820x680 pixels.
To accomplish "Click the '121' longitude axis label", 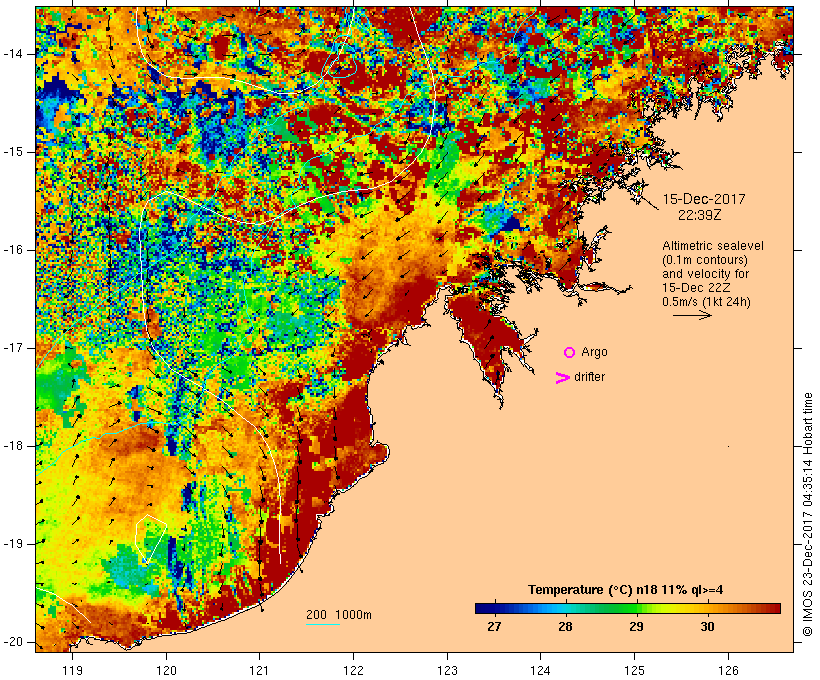I will click(259, 670).
